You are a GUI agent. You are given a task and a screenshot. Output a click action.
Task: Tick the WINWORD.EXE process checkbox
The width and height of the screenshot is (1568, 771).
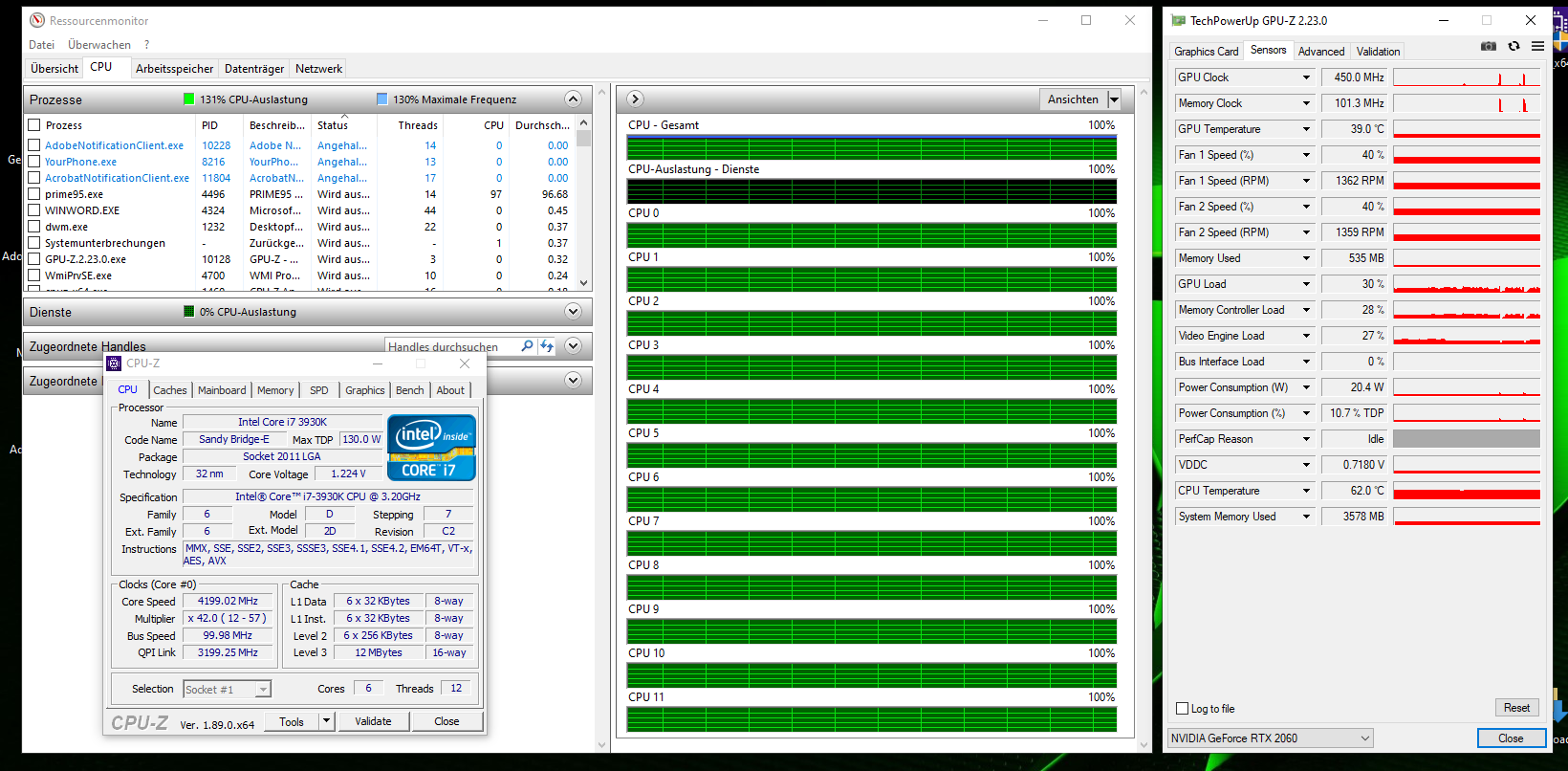34,210
